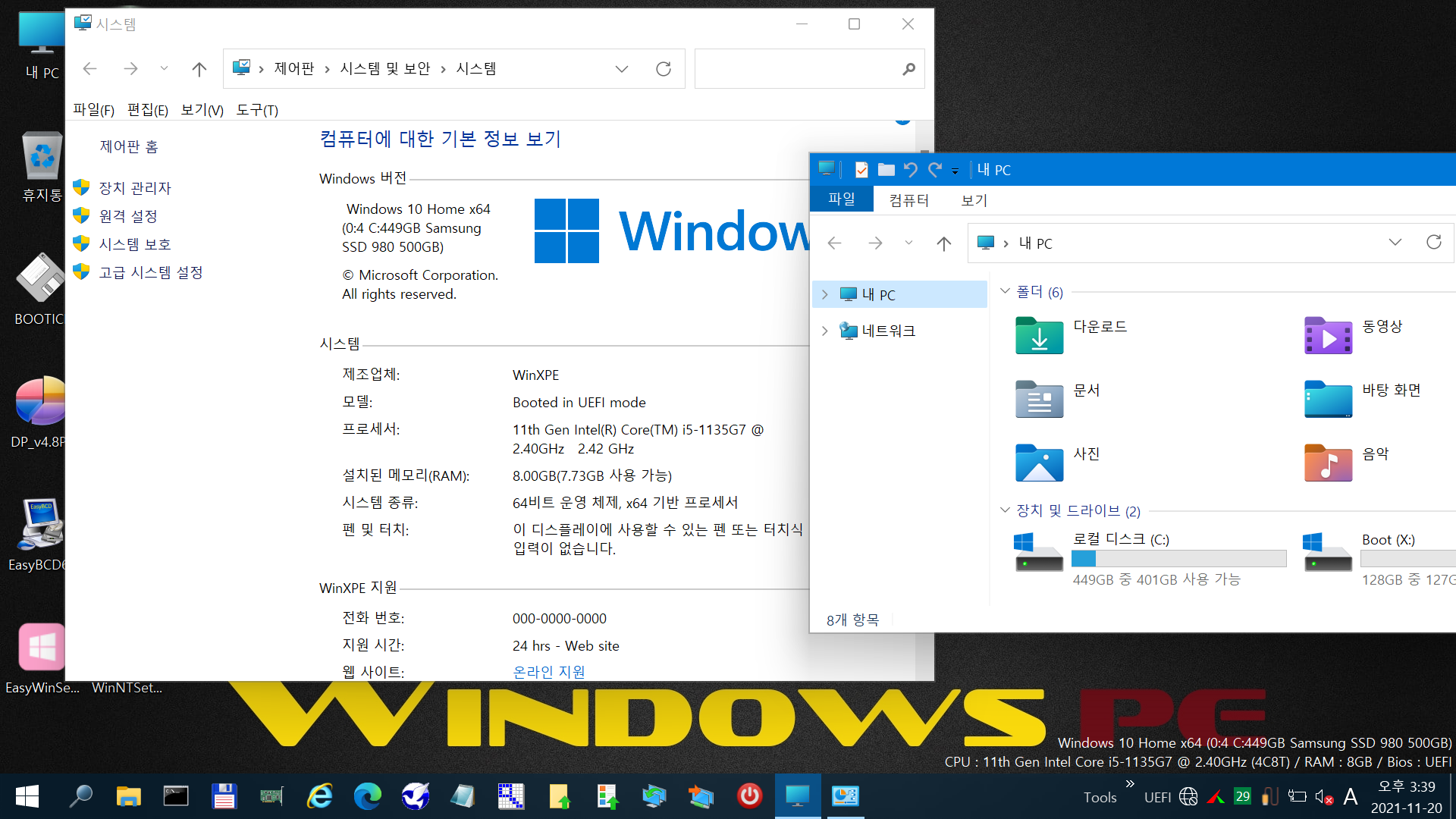
Task: Select Local Disk (C:) drive
Action: click(1150, 559)
